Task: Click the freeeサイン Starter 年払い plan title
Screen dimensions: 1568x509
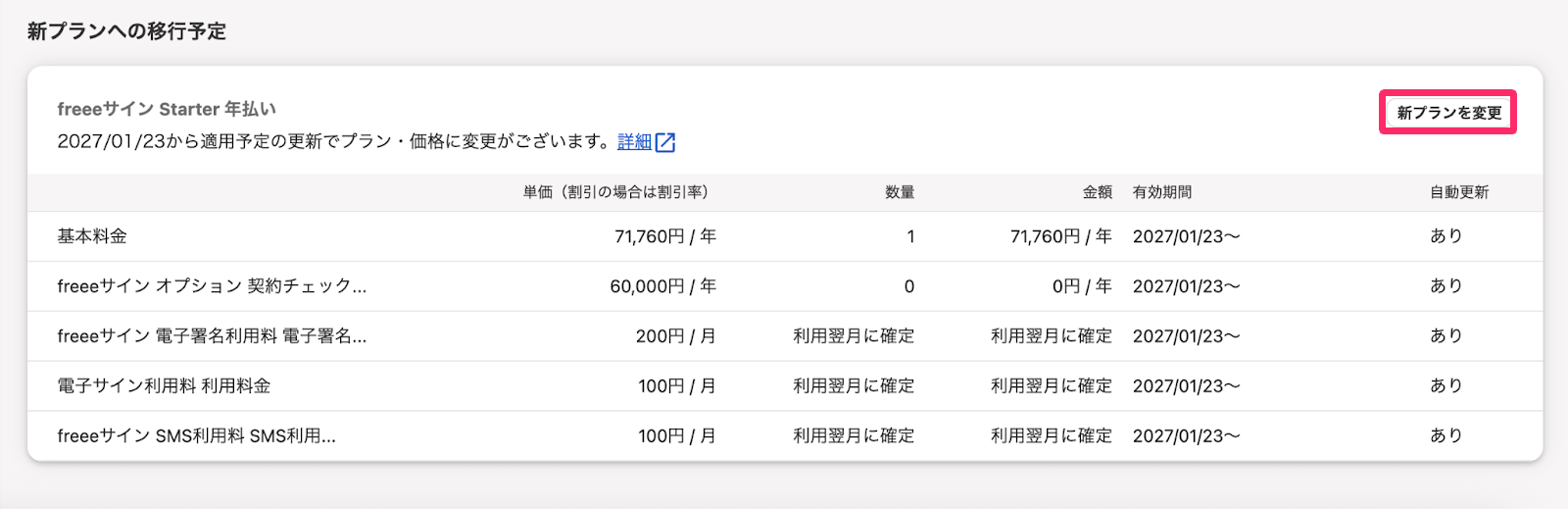Action: pos(167,109)
